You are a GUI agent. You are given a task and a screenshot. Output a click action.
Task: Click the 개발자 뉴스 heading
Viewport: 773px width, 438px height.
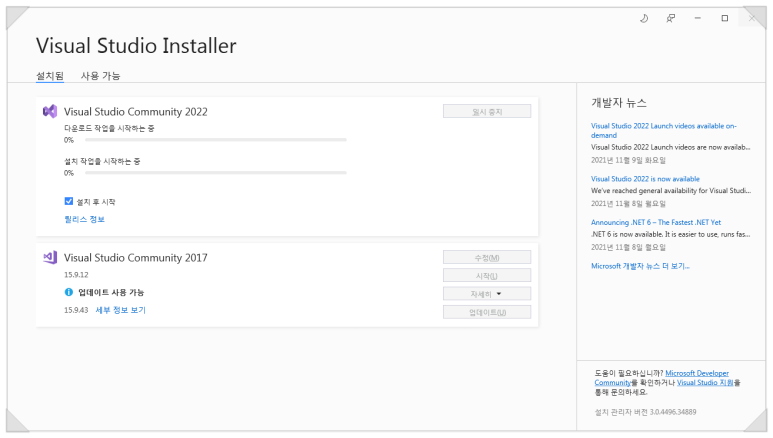619,103
